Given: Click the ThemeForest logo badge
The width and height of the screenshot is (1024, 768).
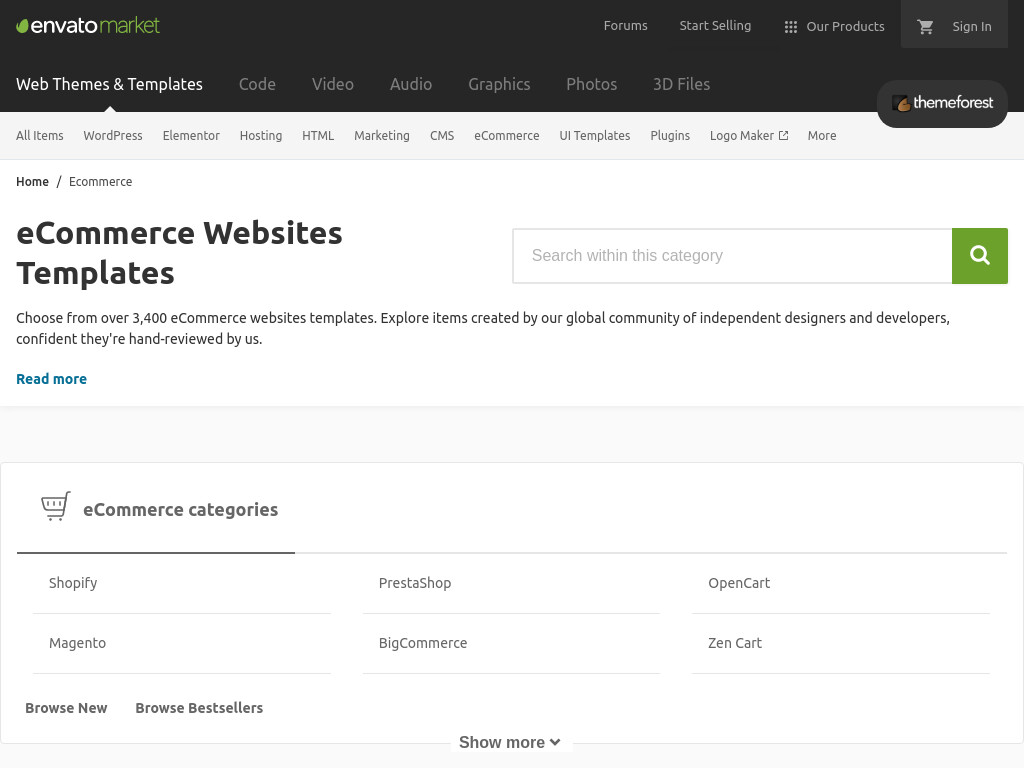Looking at the screenshot, I should pyautogui.click(x=942, y=103).
